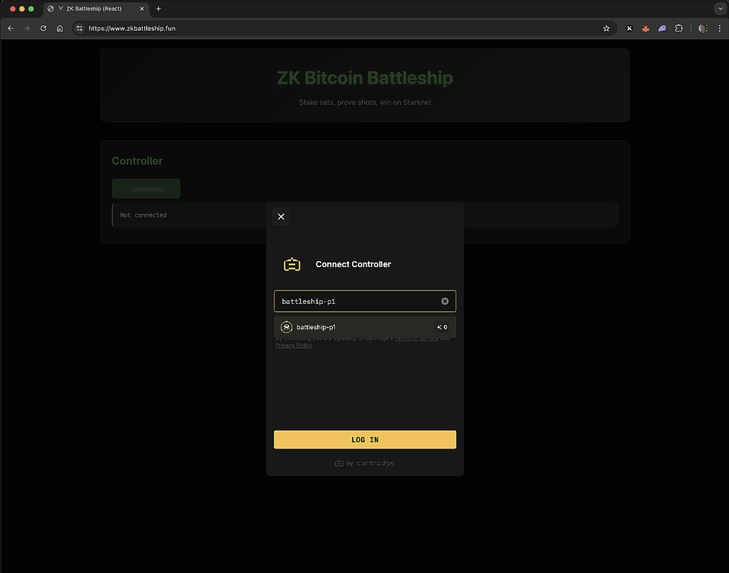729x573 pixels.
Task: Click the Connect Controller heading
Action: click(353, 264)
